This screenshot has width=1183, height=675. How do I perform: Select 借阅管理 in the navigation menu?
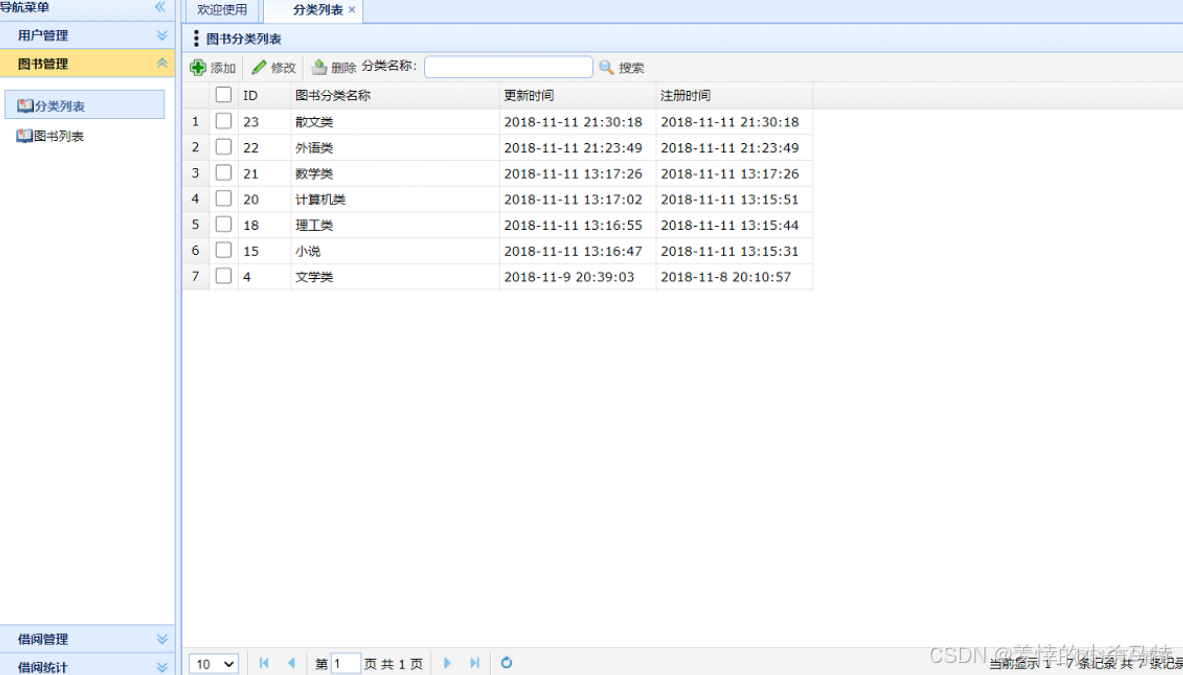[87, 639]
